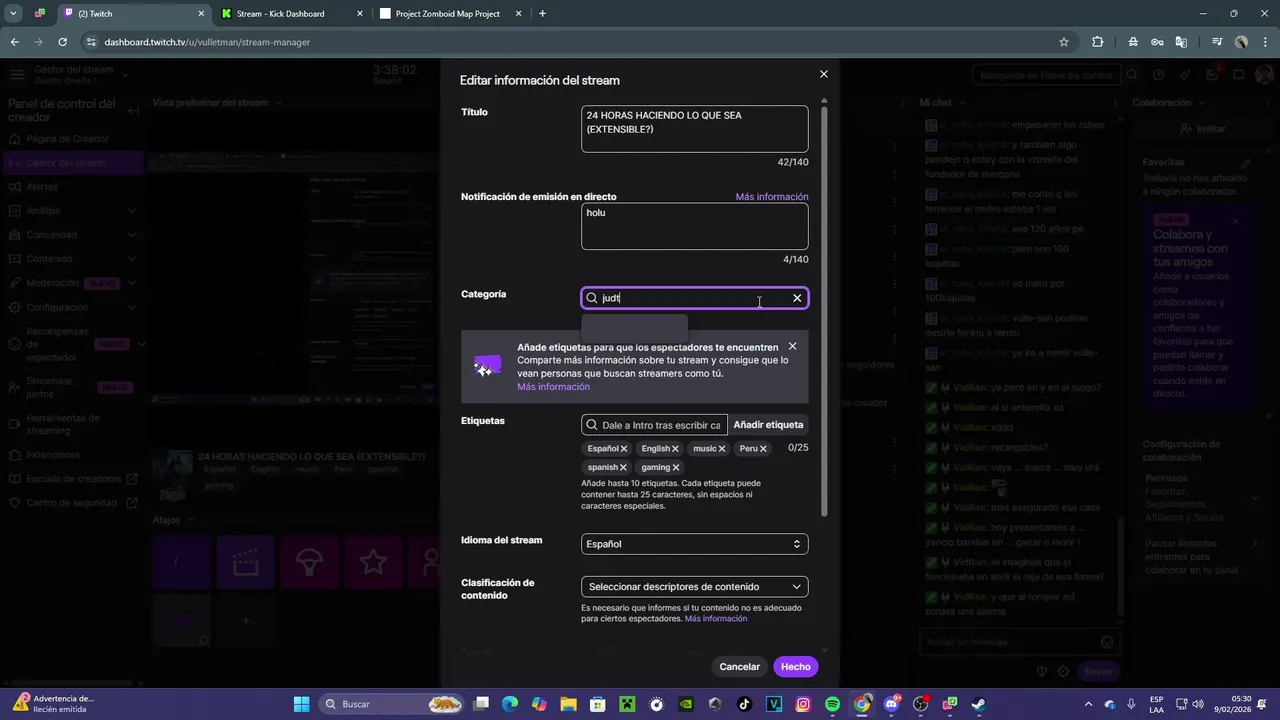The width and height of the screenshot is (1280, 720).
Task: Open Chrome extensions puzzle icon
Action: (x=1098, y=42)
